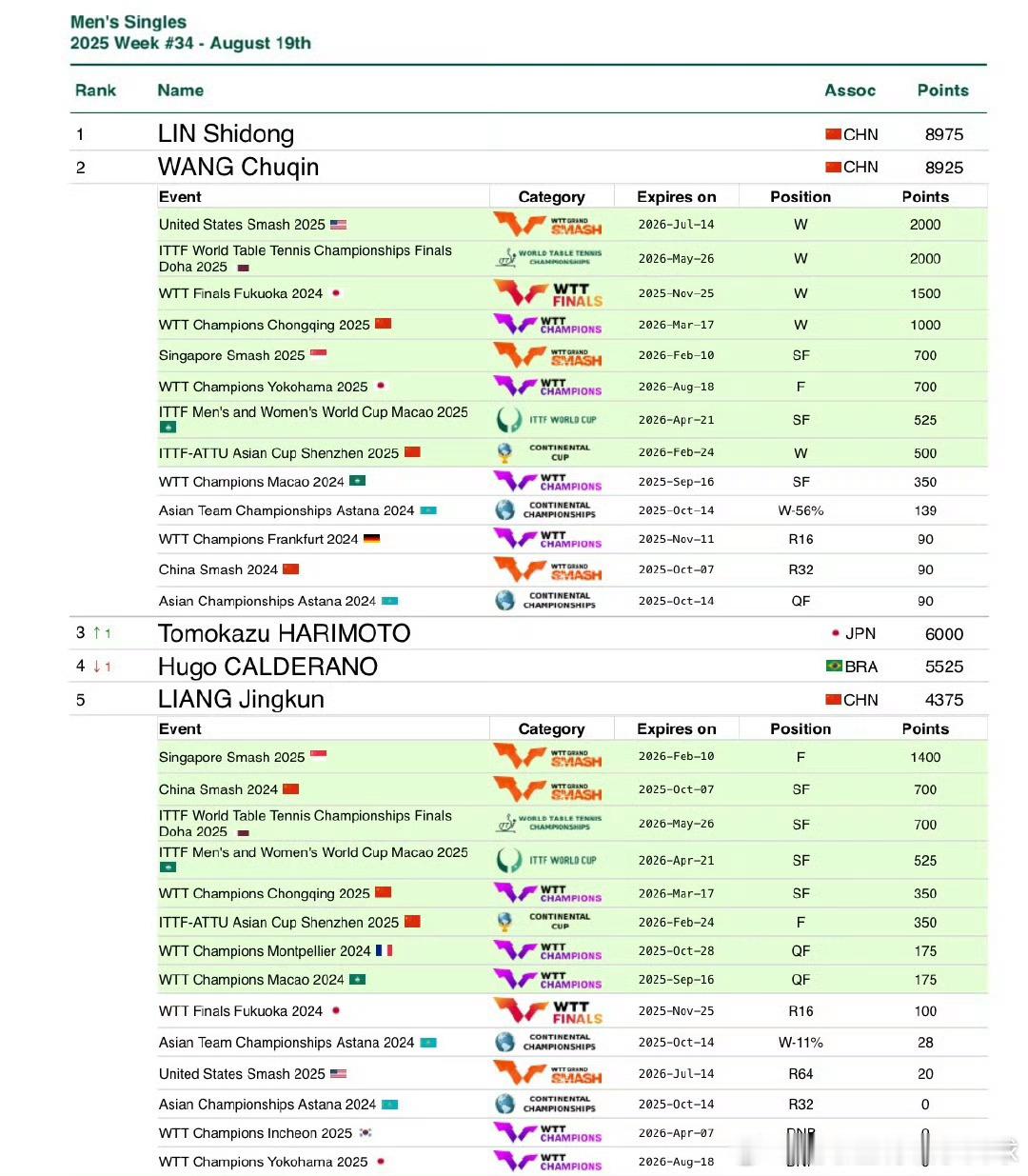
Task: Select "2026-Apr-07" expiry date
Action: pyautogui.click(x=676, y=1133)
